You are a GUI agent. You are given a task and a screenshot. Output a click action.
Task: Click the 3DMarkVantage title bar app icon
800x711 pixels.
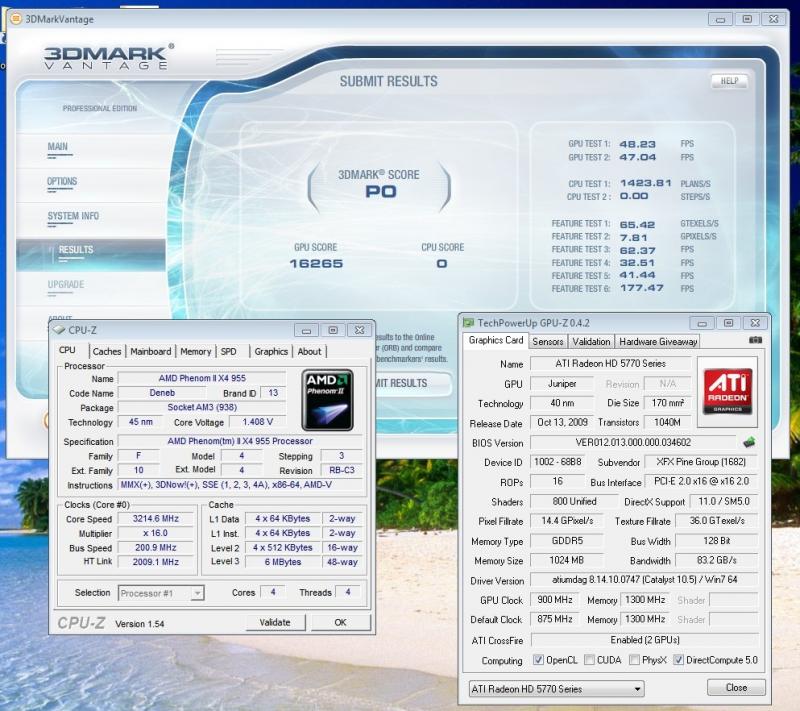coord(16,19)
